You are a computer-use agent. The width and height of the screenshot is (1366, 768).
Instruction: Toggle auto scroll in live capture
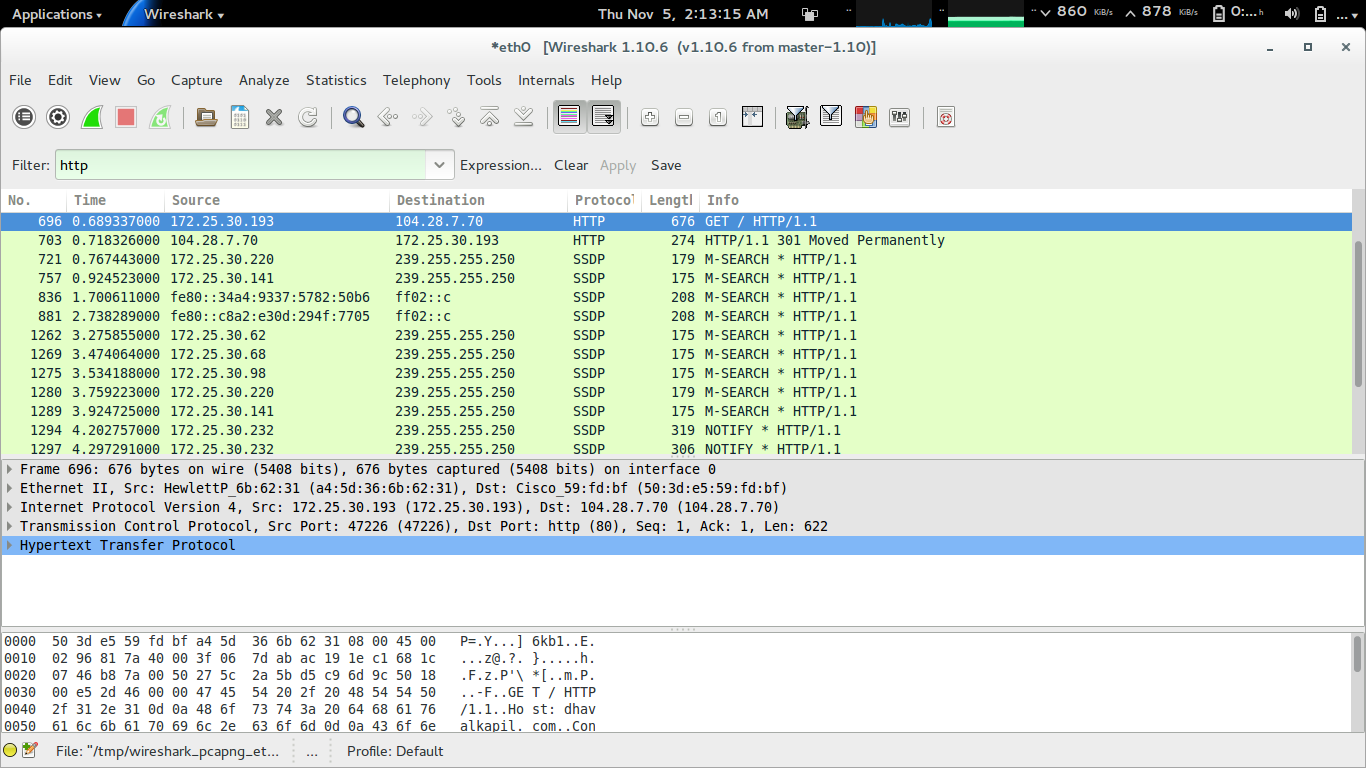click(x=604, y=117)
